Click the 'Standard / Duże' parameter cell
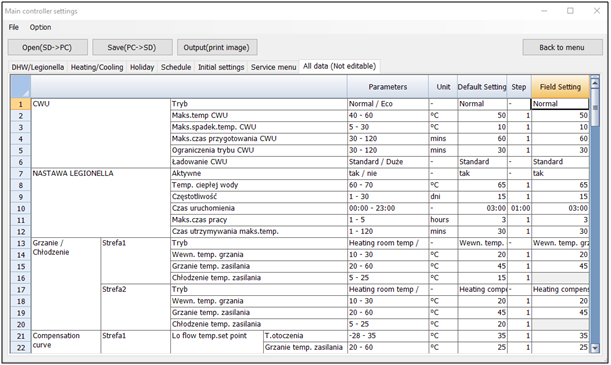Screen dimensions: 611x365 click(x=388, y=162)
